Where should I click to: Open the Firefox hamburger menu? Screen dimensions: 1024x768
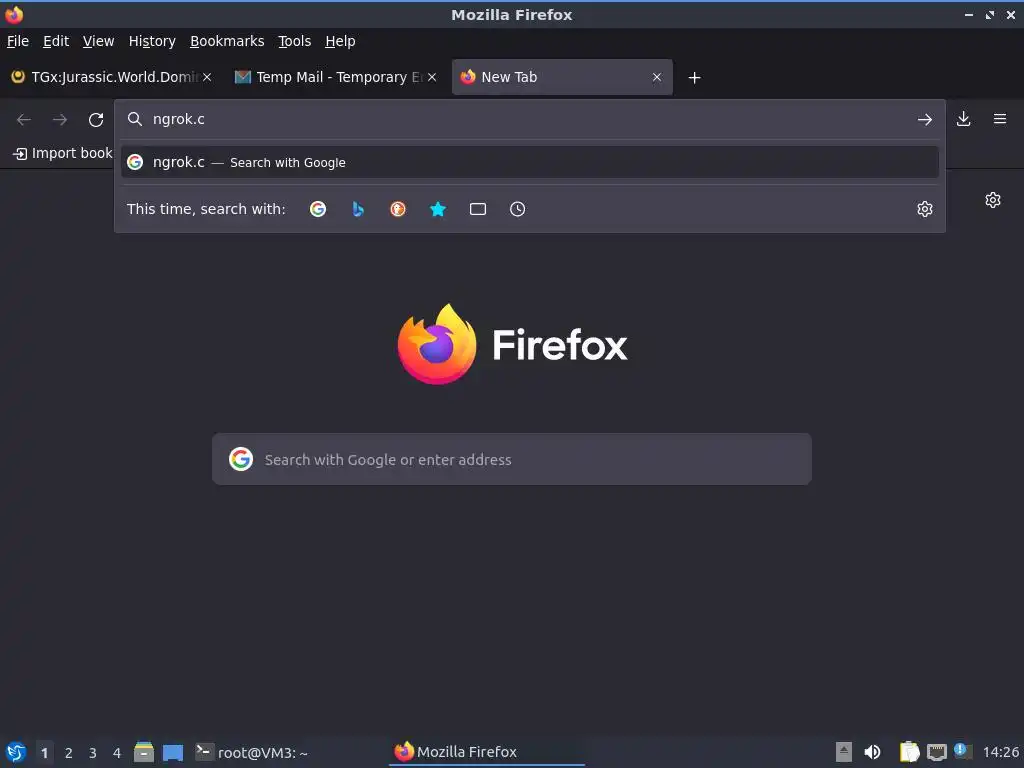click(1000, 119)
